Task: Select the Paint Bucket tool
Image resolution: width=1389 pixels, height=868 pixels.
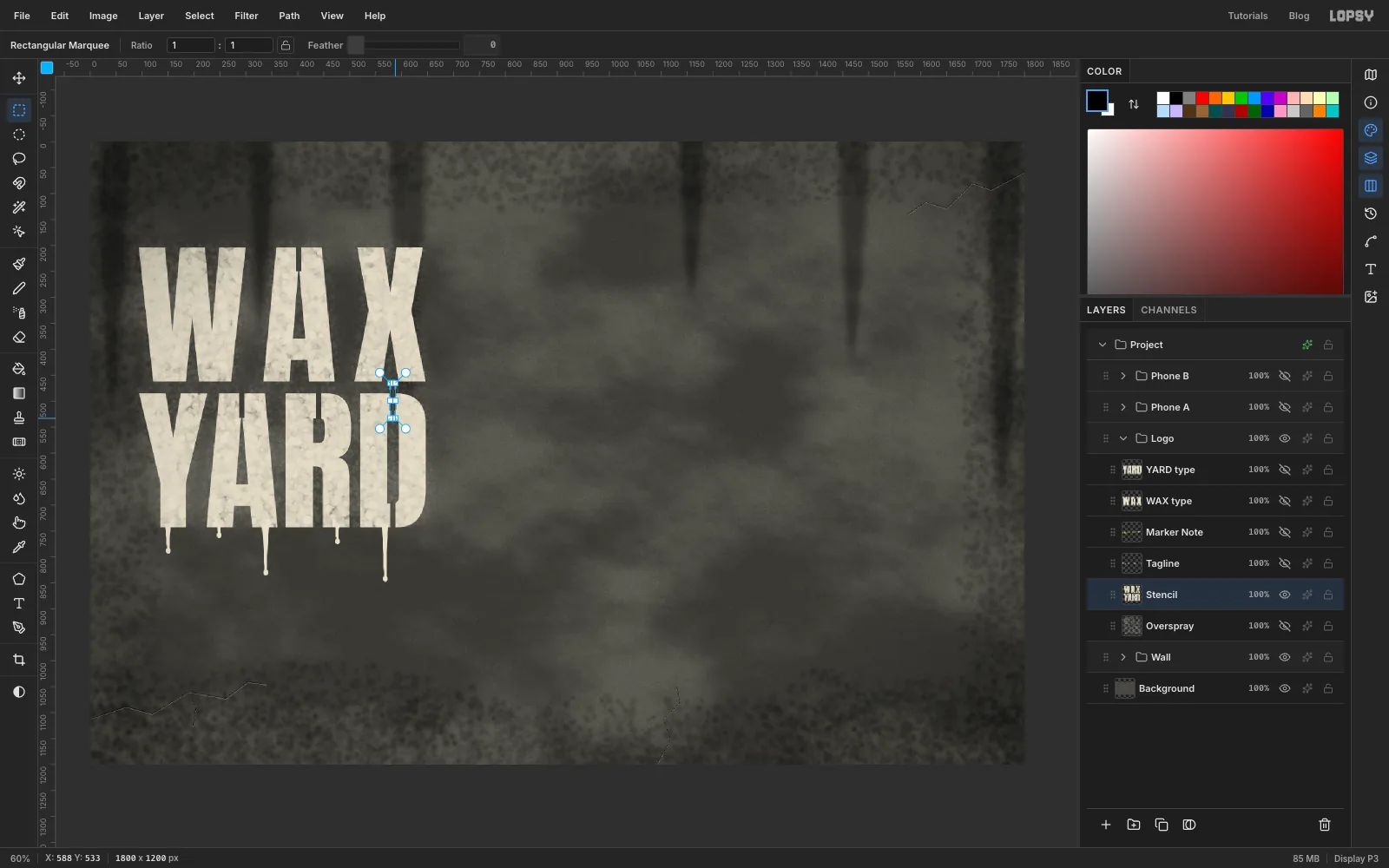Action: tap(18, 369)
